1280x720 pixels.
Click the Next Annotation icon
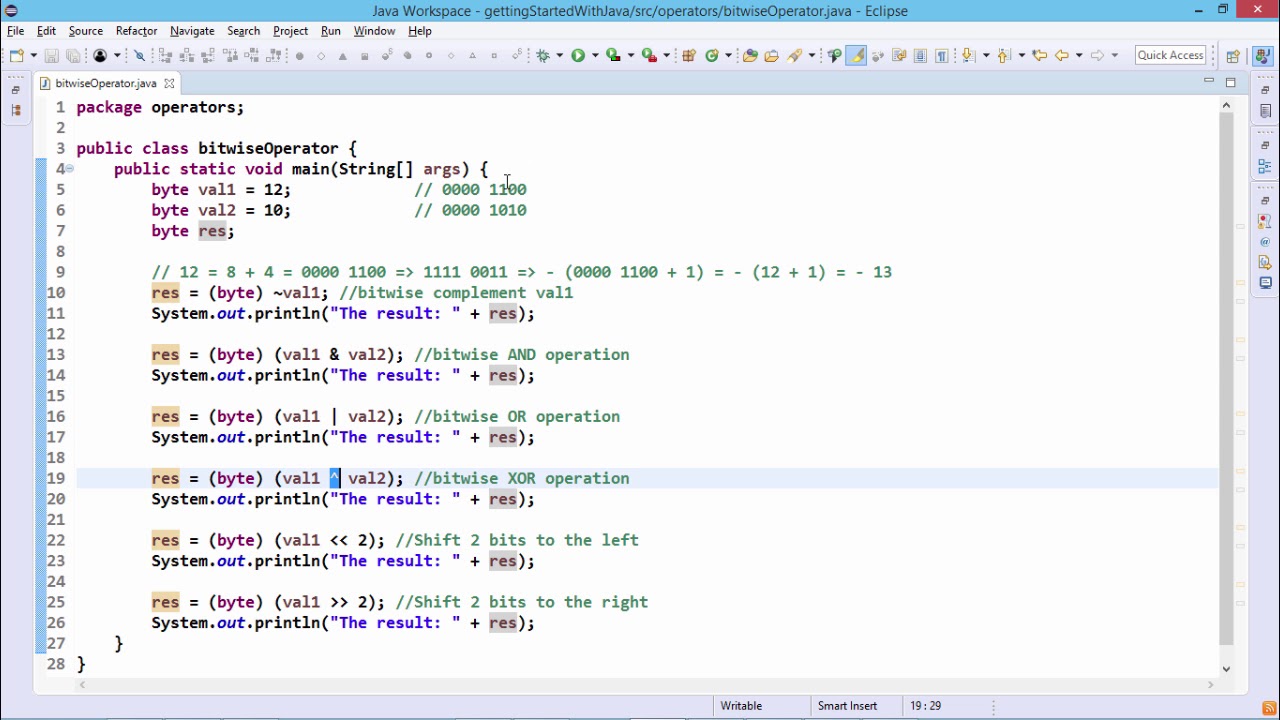pos(967,55)
